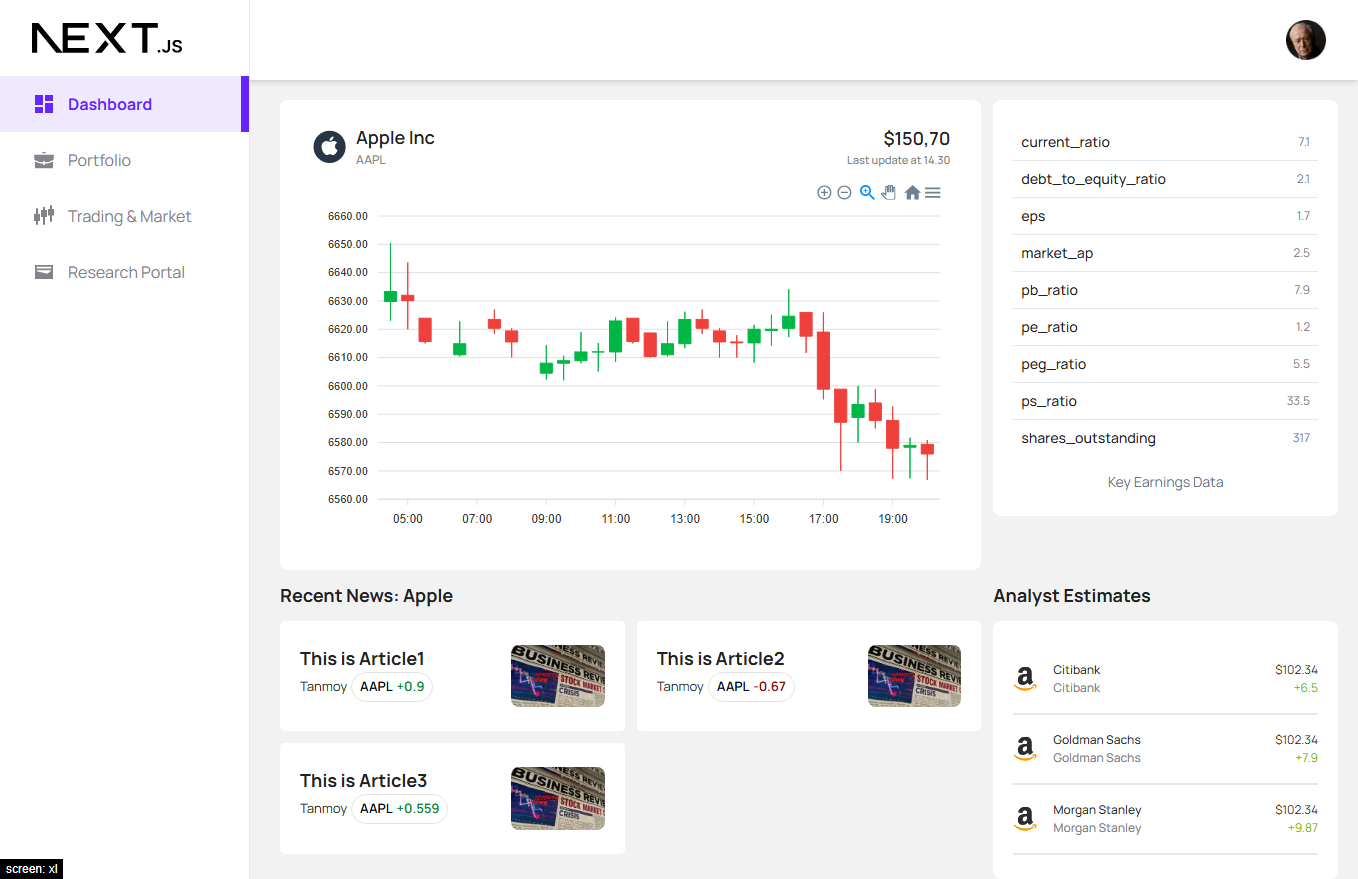Select the eps row
The image size is (1358, 879).
[x=1165, y=216]
